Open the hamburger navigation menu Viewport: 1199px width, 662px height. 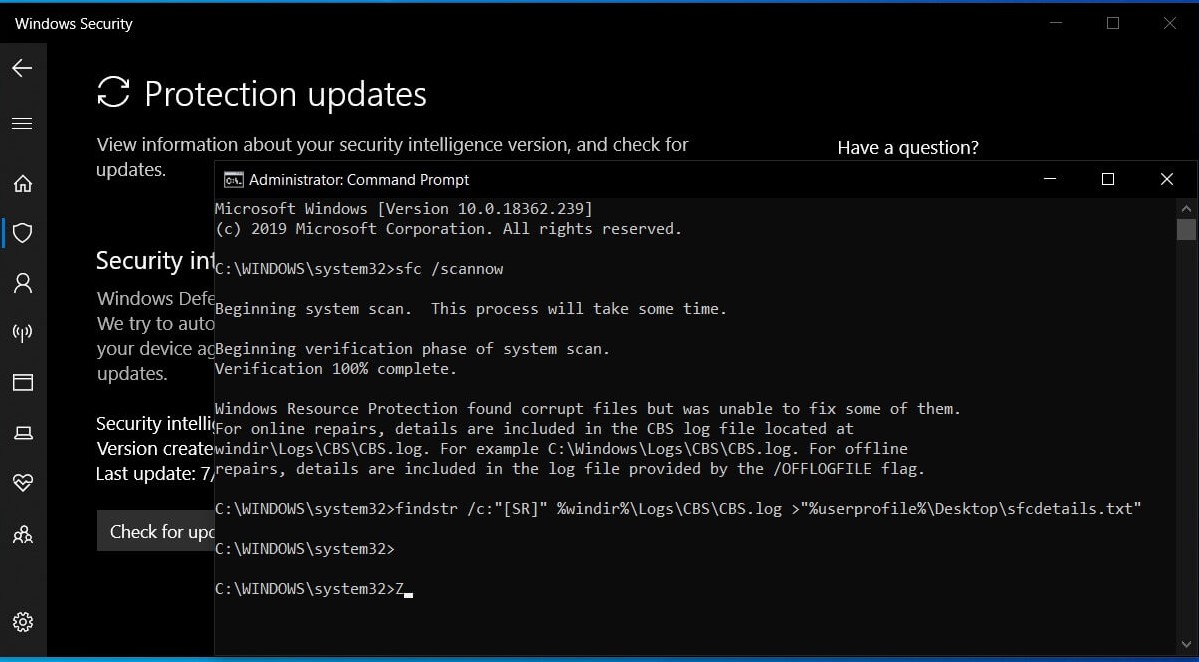pyautogui.click(x=22, y=124)
